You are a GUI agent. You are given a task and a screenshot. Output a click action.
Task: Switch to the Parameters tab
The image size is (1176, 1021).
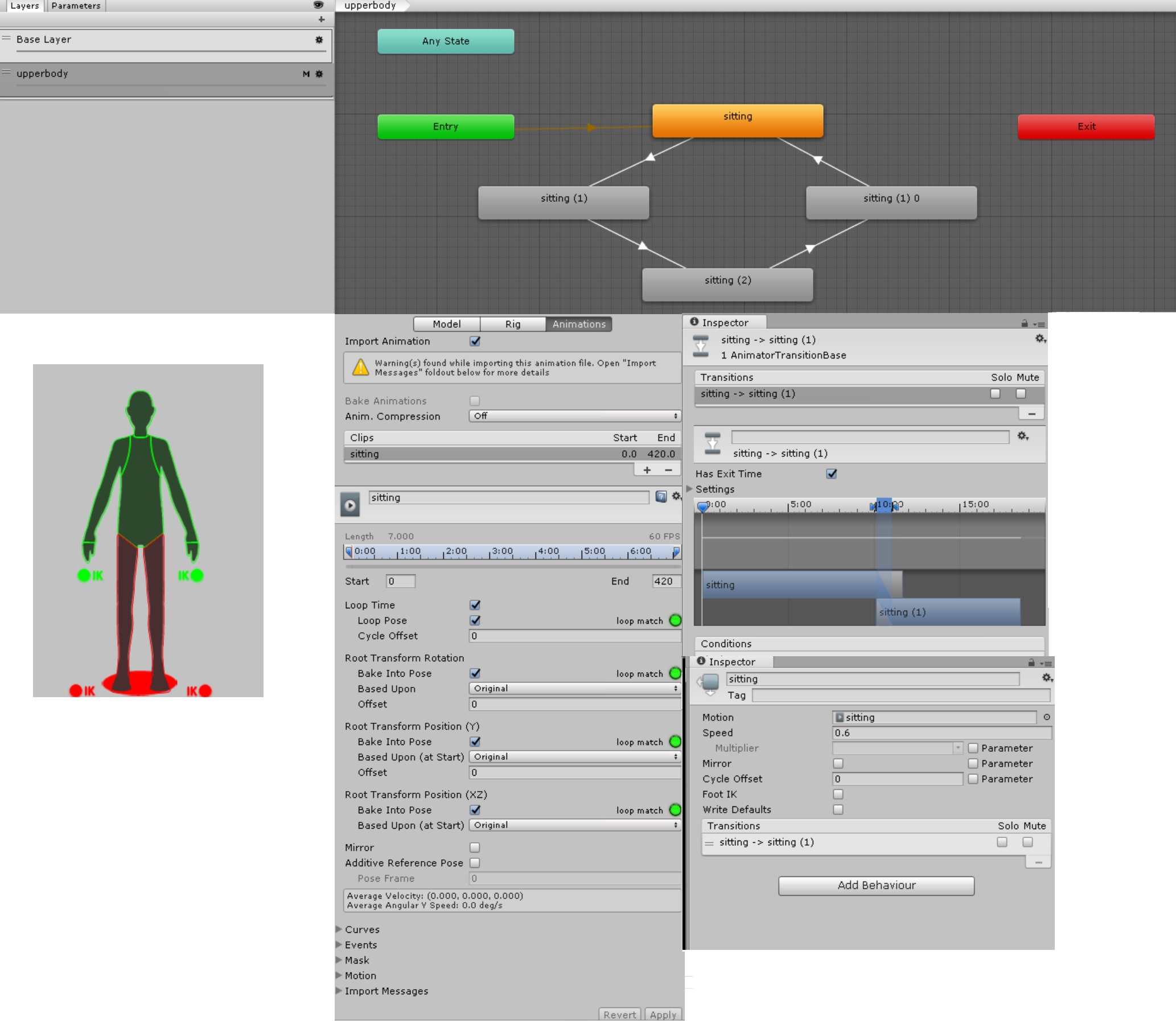[x=76, y=6]
